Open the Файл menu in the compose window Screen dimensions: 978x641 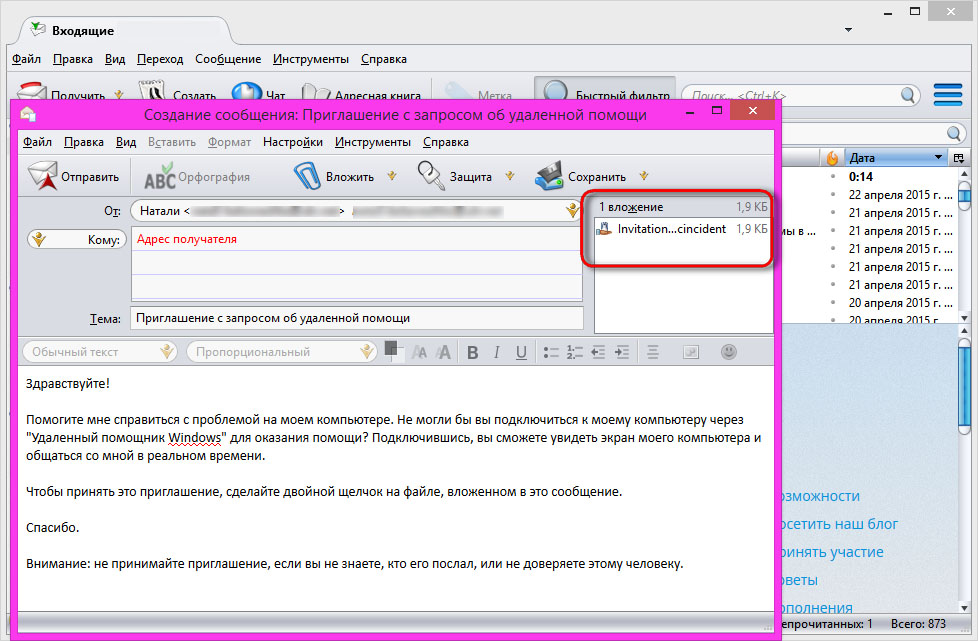[x=37, y=142]
